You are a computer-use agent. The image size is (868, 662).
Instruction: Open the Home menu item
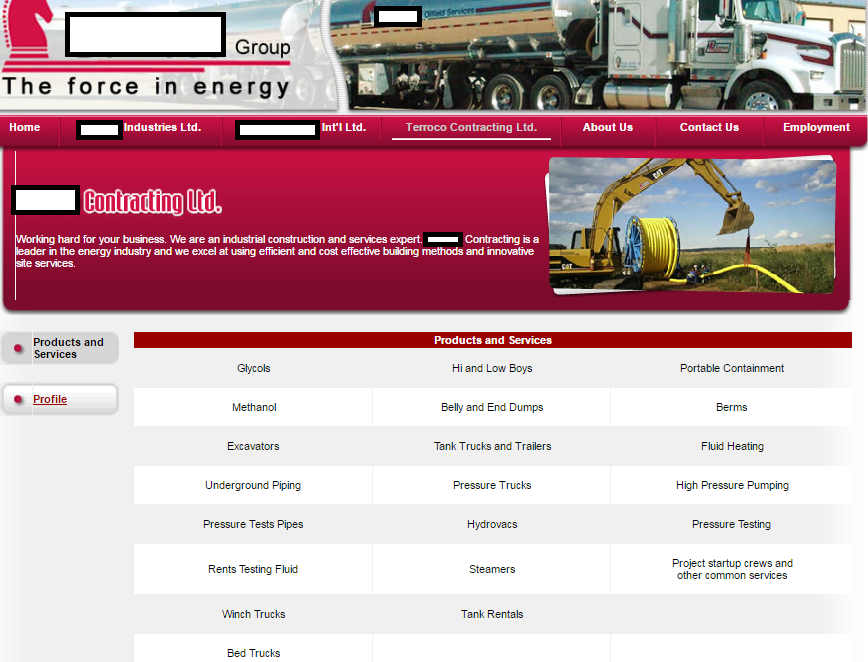pyautogui.click(x=24, y=127)
